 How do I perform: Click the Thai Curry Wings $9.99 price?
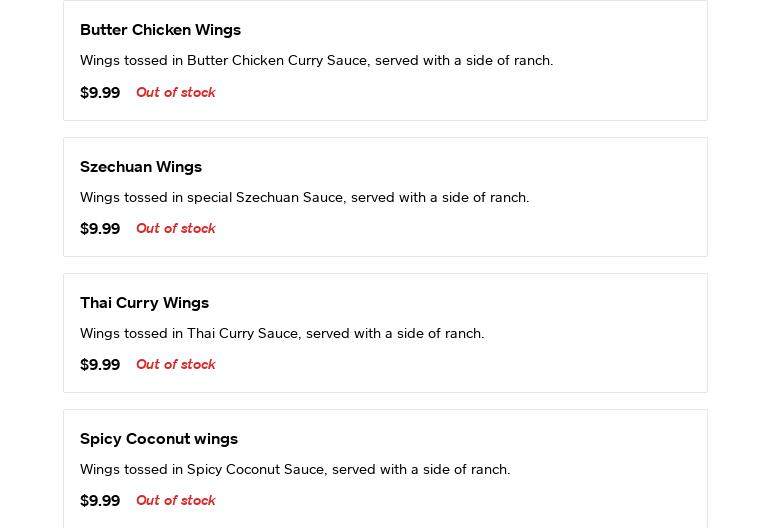(100, 365)
